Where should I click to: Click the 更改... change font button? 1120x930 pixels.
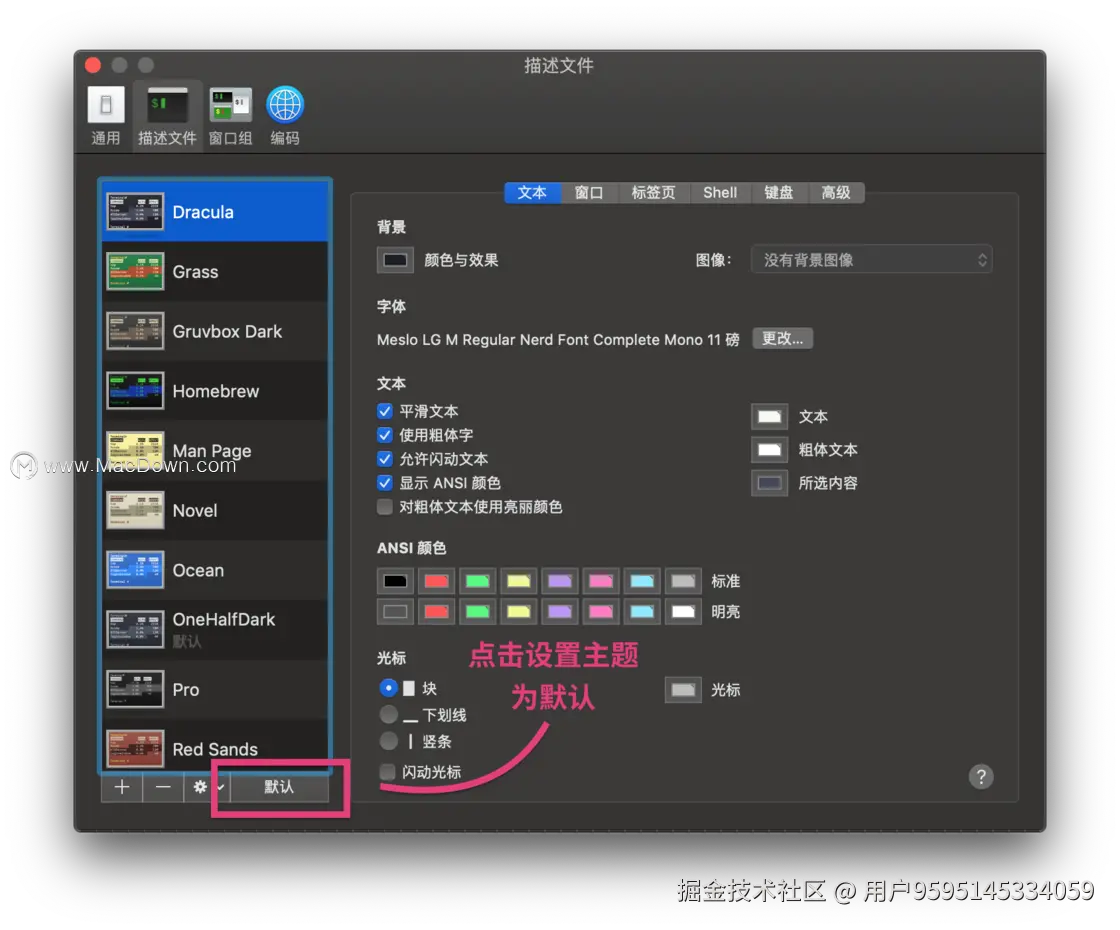pos(782,339)
